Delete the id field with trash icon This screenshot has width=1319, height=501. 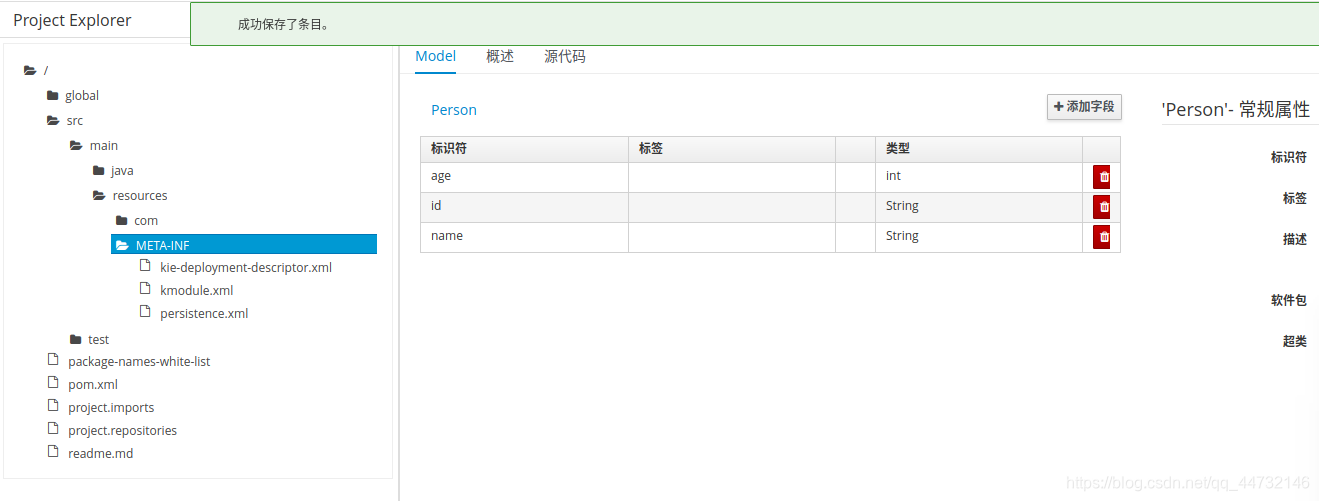tap(1101, 207)
